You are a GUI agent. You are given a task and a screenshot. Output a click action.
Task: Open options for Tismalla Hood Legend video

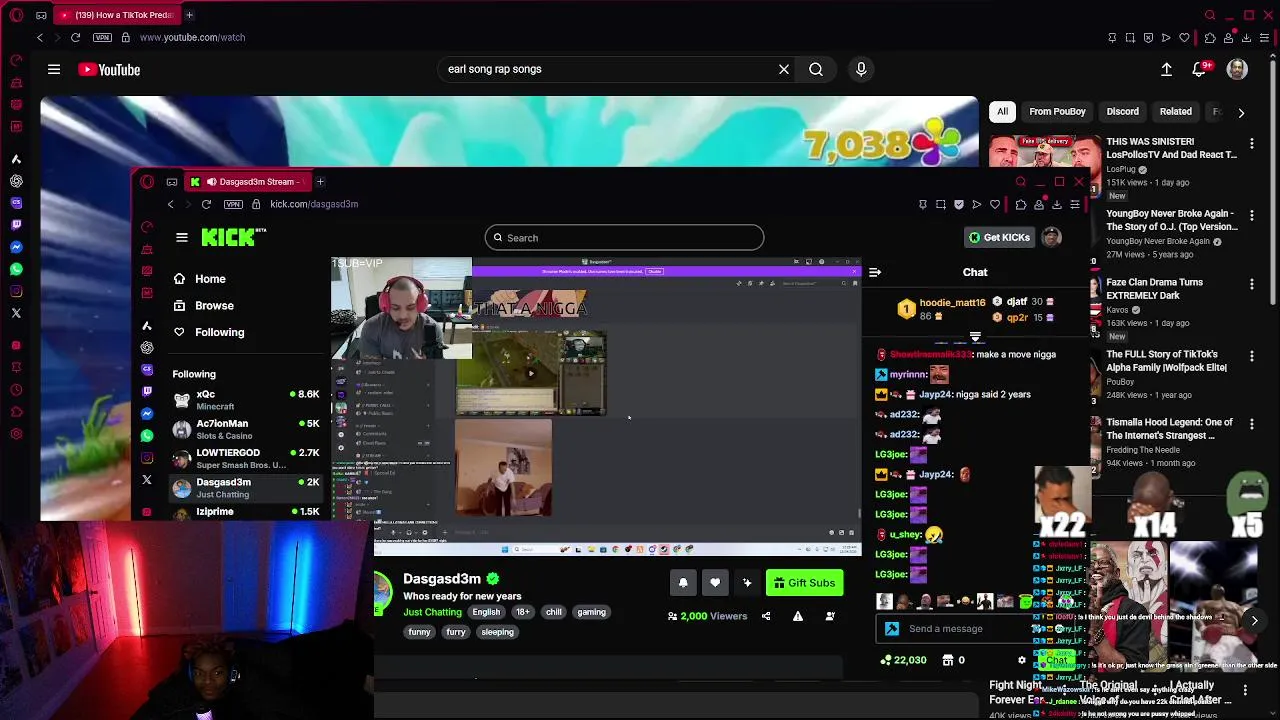point(1251,424)
